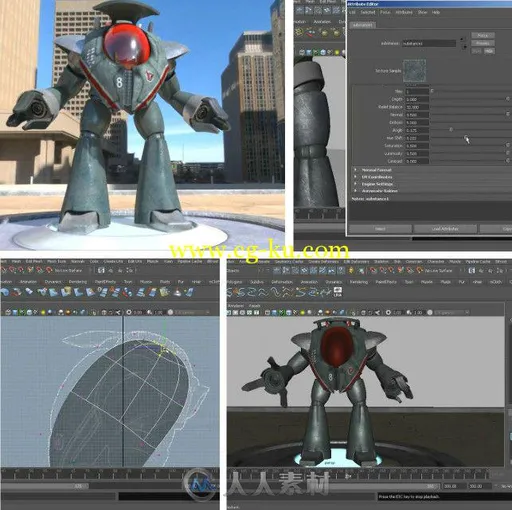Expand Normal Format section
This screenshot has height=510, width=512.
point(356,170)
